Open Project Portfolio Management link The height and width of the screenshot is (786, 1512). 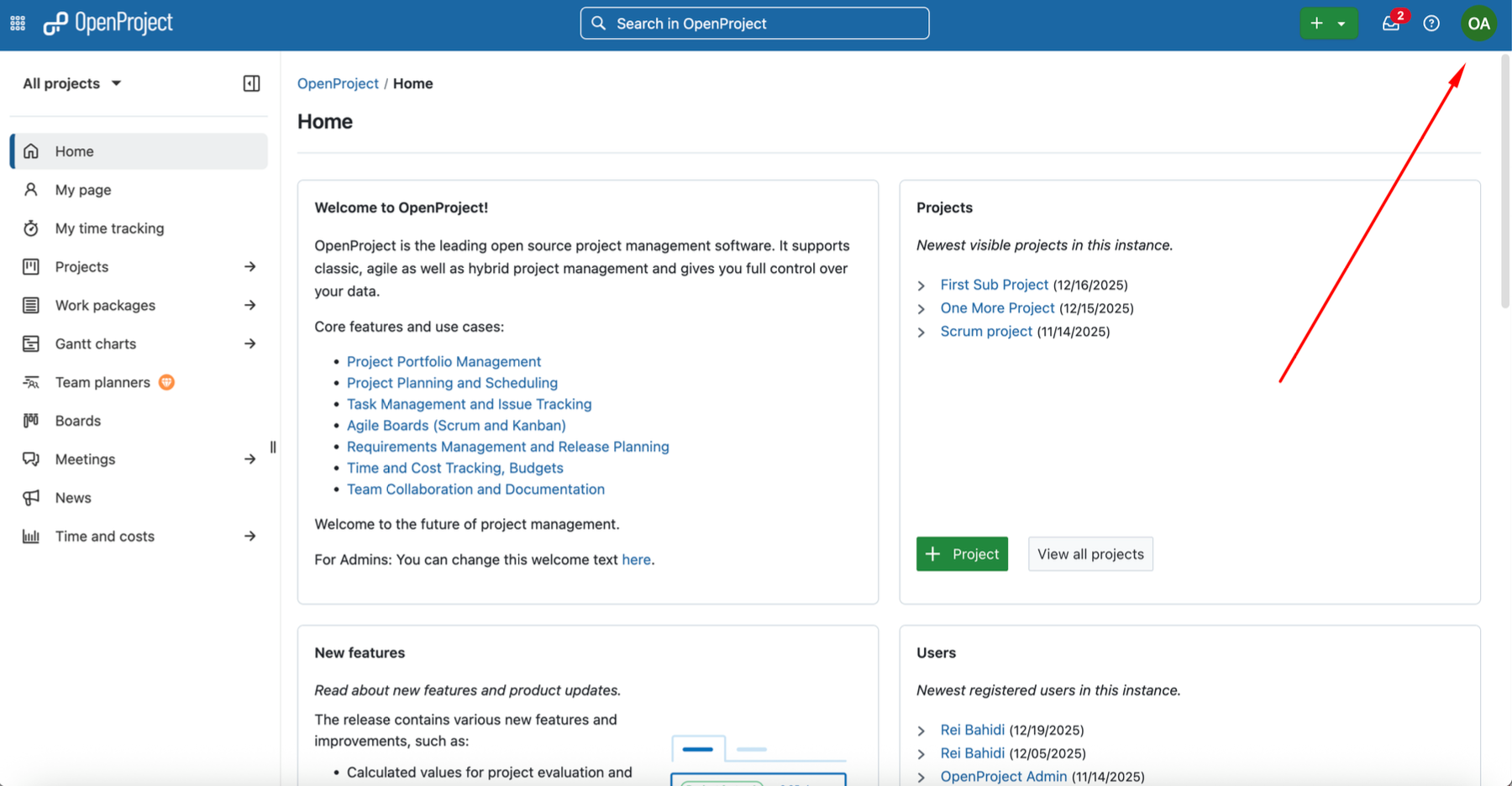[444, 361]
